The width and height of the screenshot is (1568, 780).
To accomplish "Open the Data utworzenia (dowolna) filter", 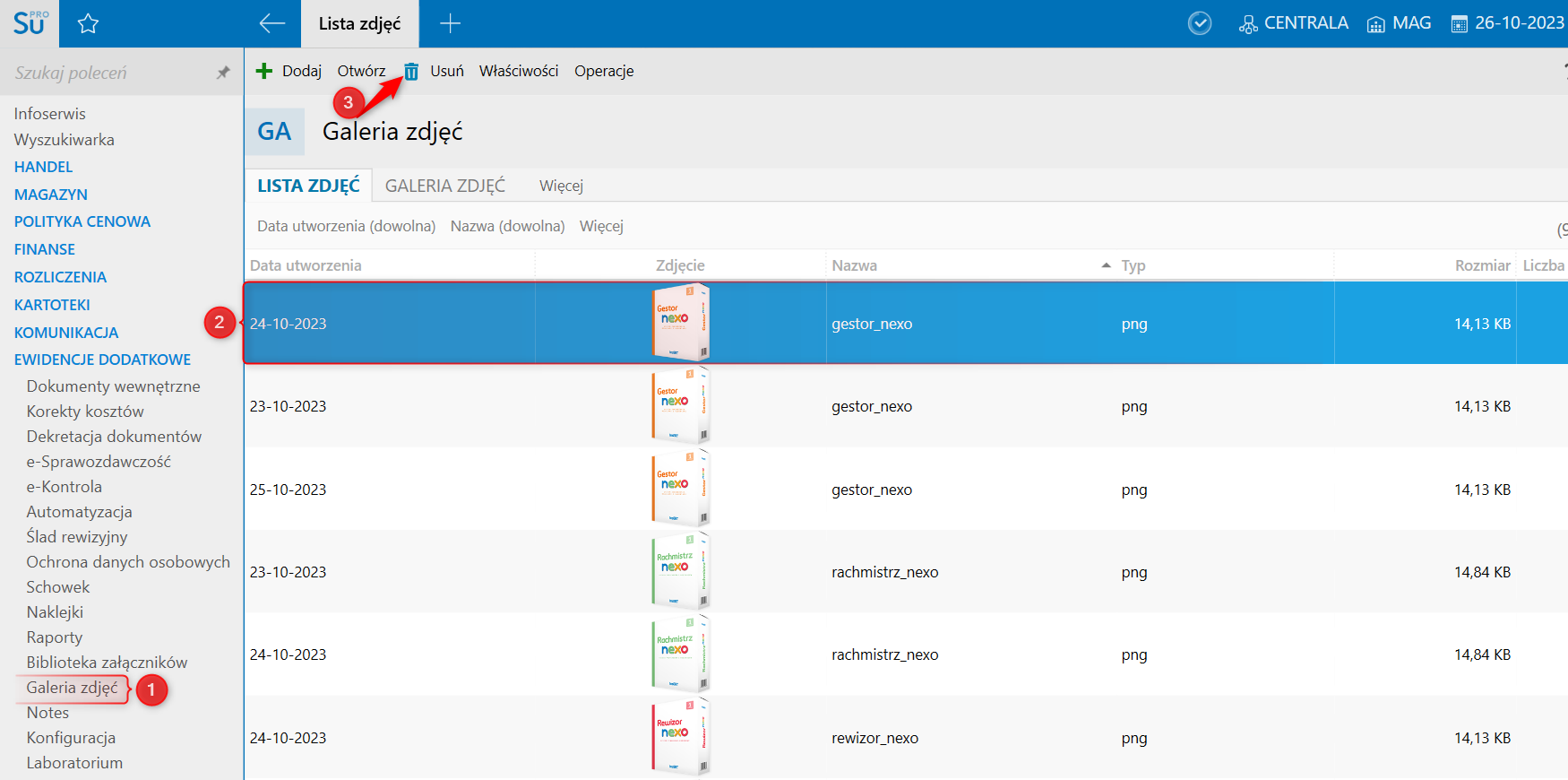I will [347, 226].
